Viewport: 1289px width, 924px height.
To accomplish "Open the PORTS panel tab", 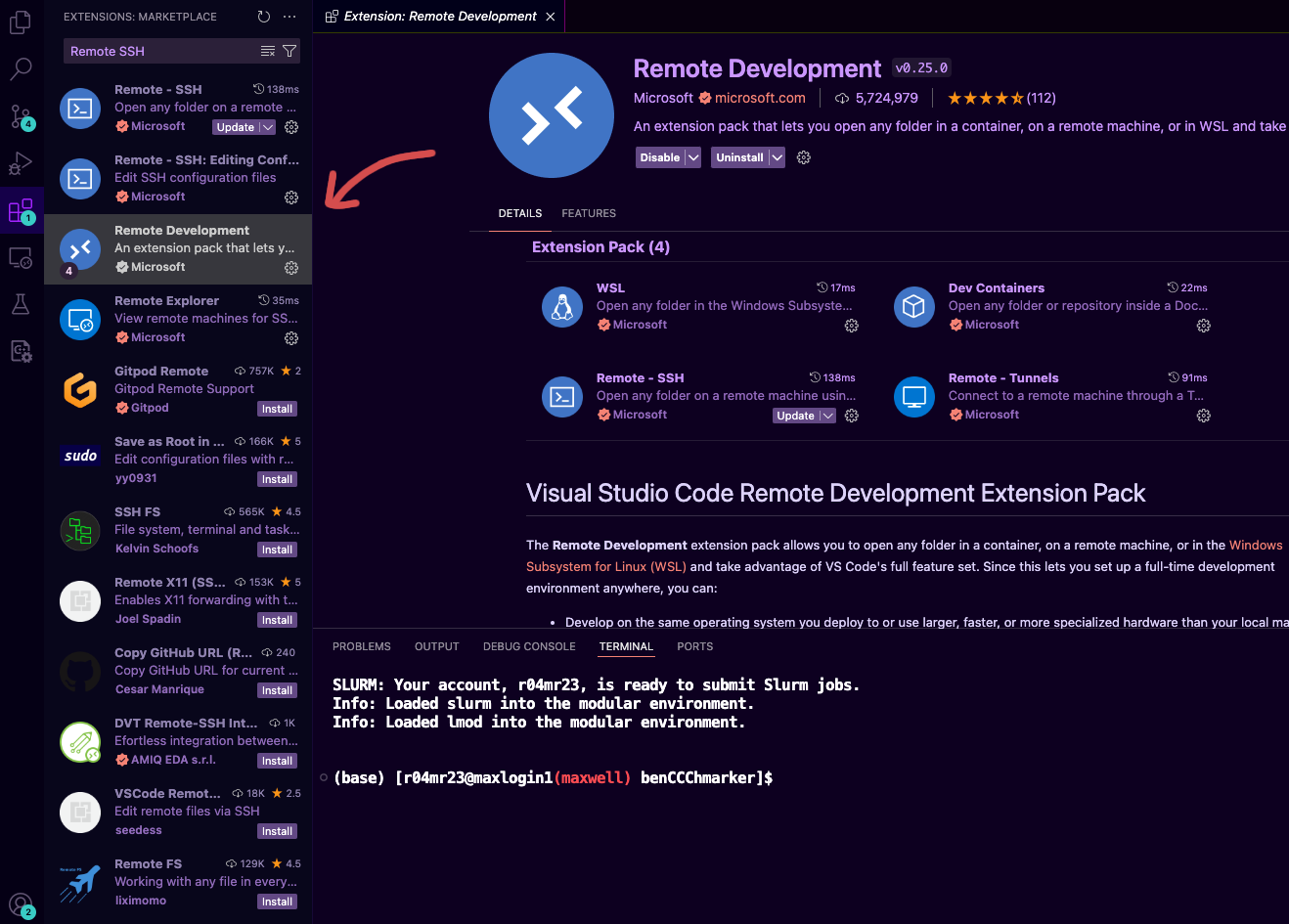I will click(695, 646).
